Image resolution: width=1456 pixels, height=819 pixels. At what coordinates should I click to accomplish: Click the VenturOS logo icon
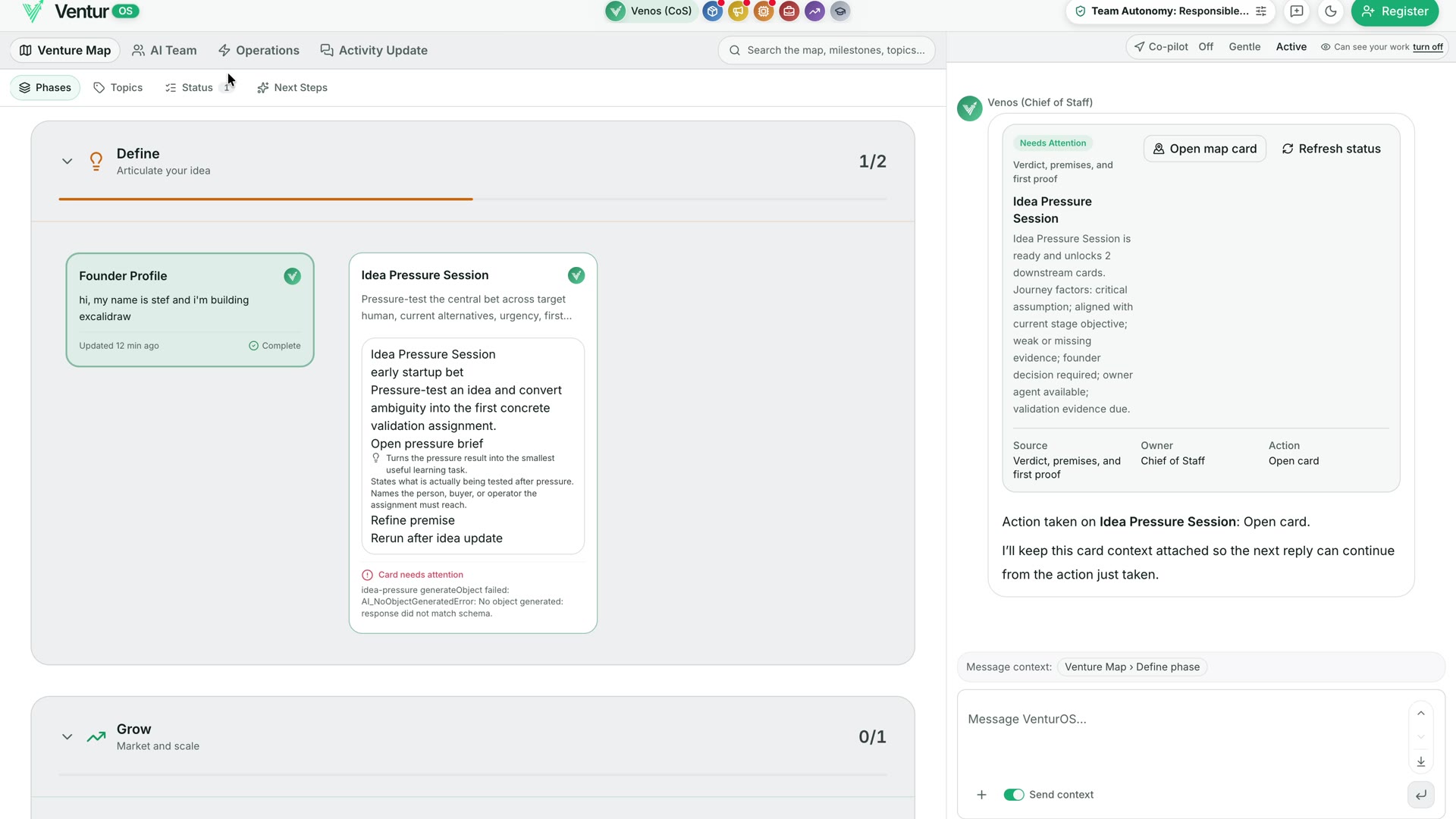[x=33, y=11]
